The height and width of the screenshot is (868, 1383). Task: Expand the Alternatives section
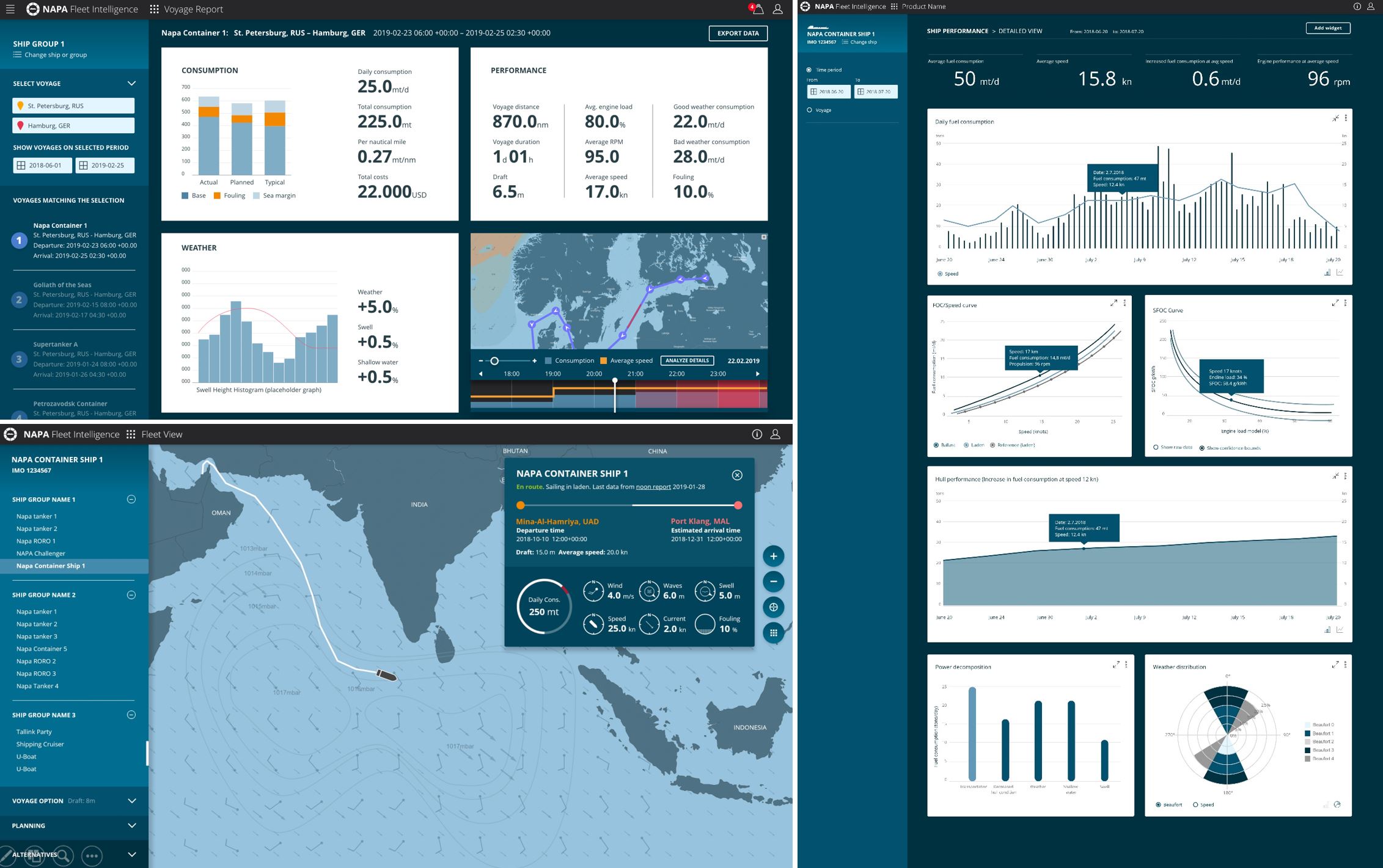tap(131, 855)
